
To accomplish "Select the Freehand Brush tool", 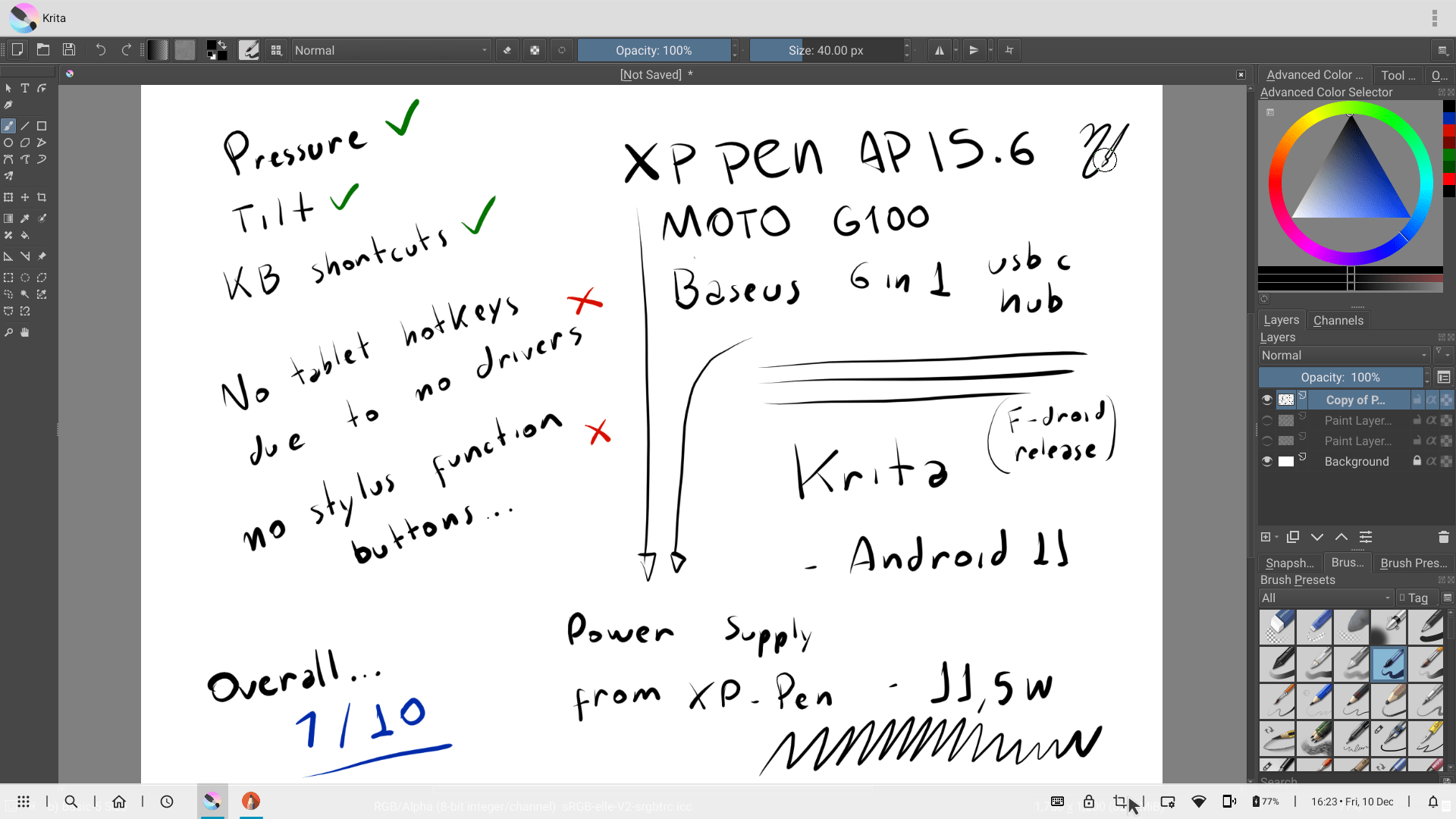I will click(x=8, y=125).
